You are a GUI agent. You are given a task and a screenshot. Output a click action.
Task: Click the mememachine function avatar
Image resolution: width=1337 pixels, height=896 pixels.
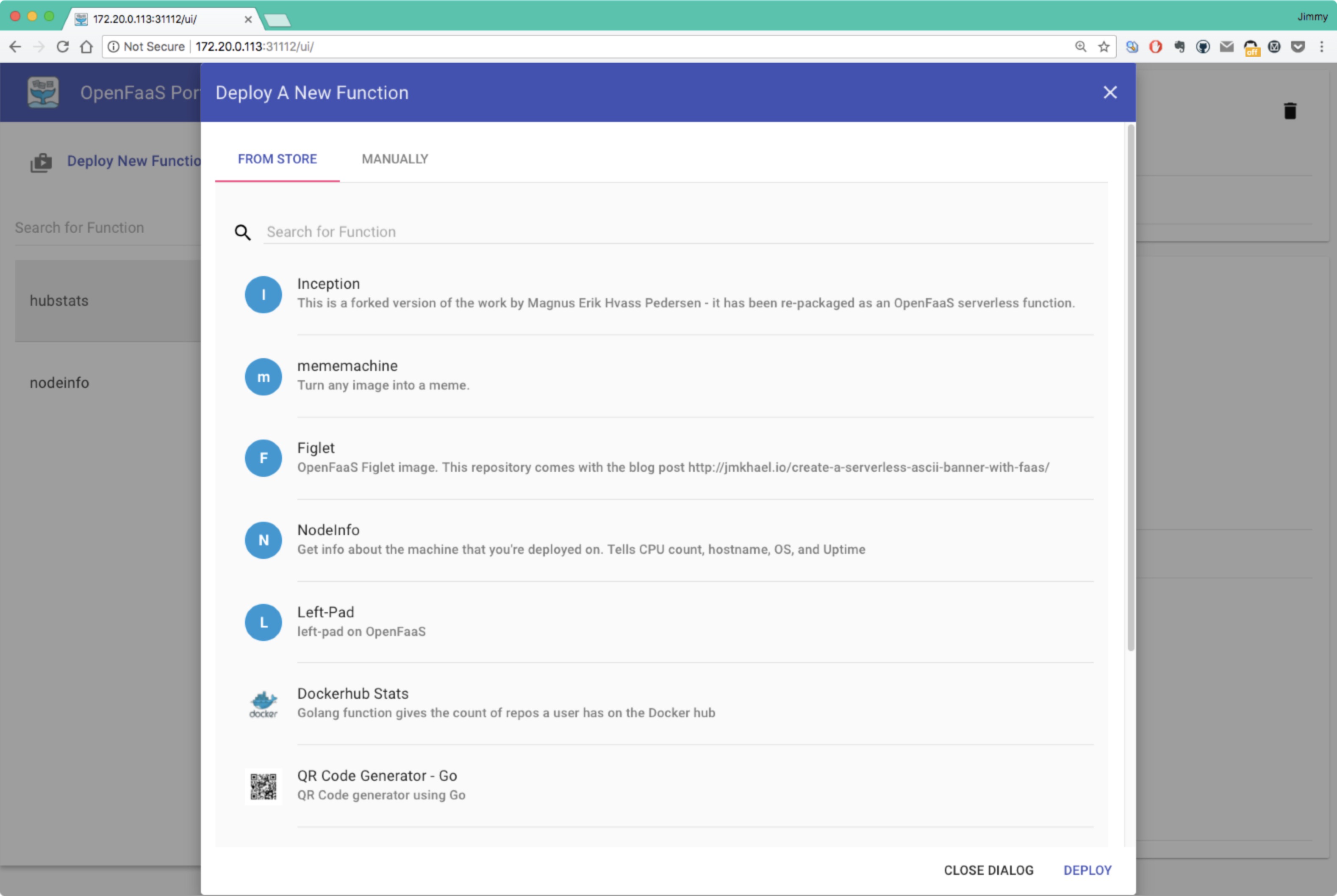264,376
